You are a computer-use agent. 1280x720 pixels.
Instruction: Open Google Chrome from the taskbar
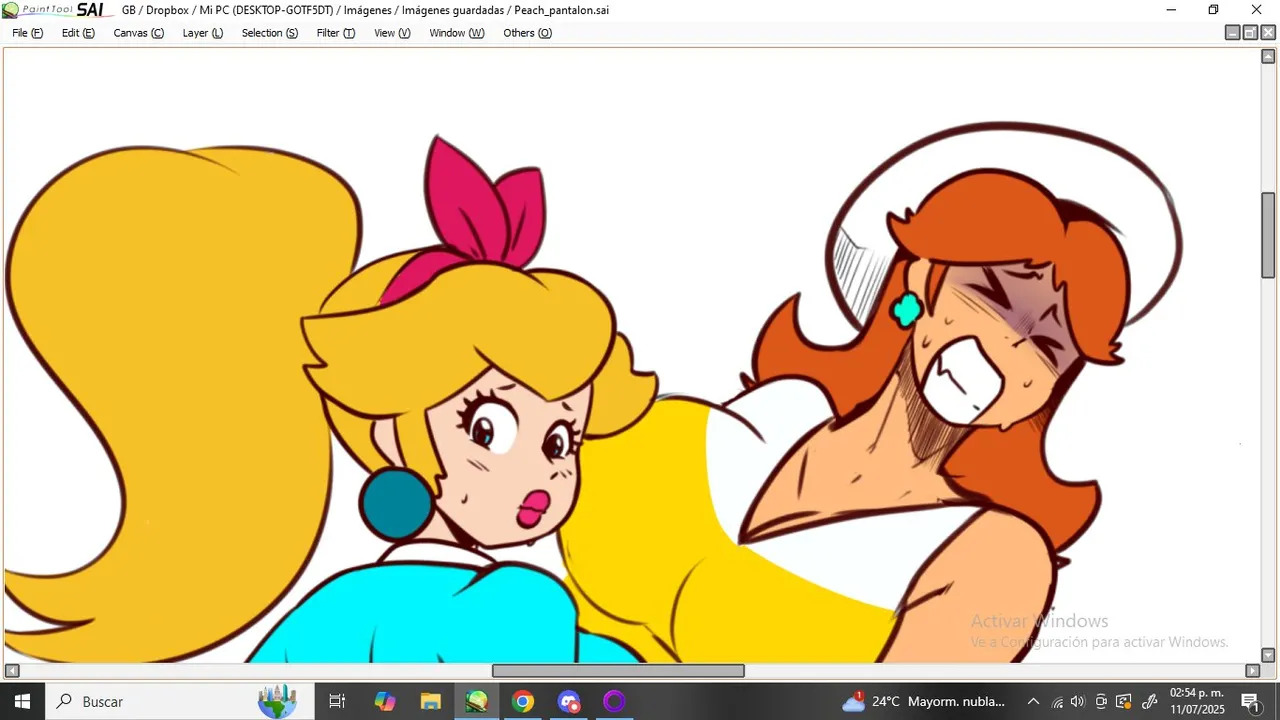coord(523,701)
